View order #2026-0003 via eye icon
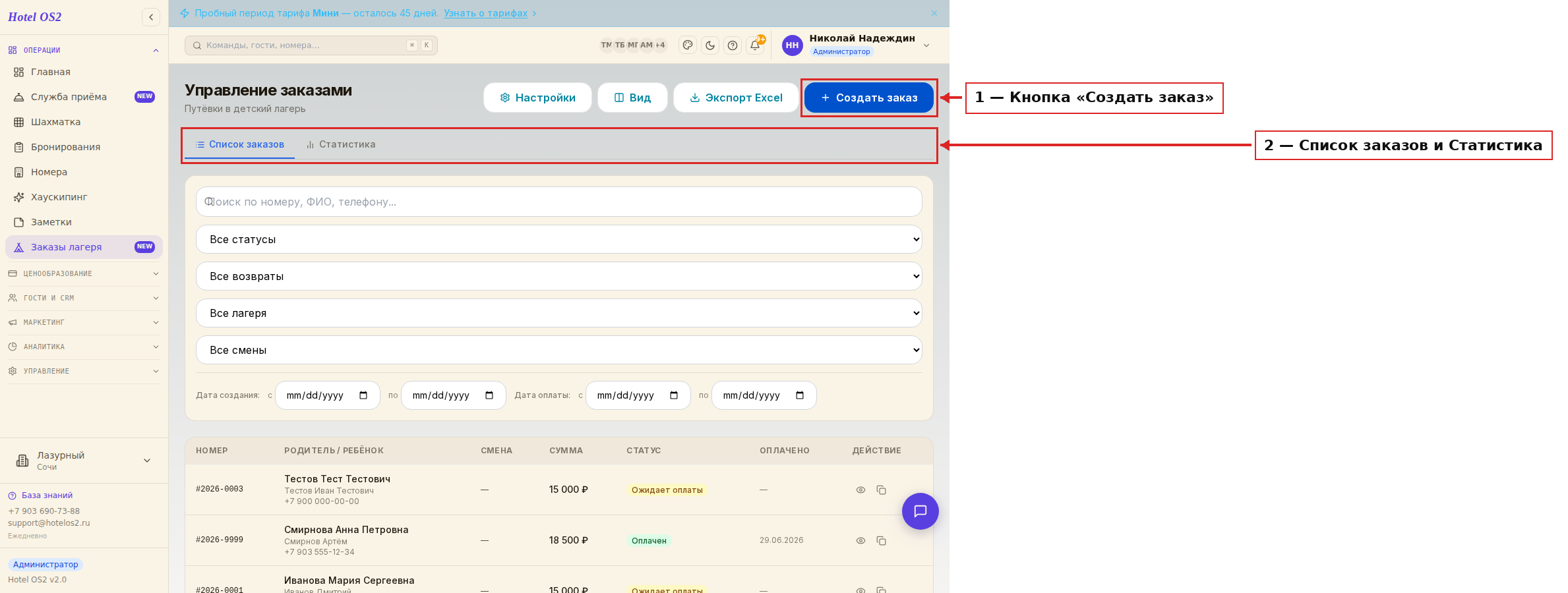Image resolution: width=1568 pixels, height=593 pixels. click(x=860, y=490)
